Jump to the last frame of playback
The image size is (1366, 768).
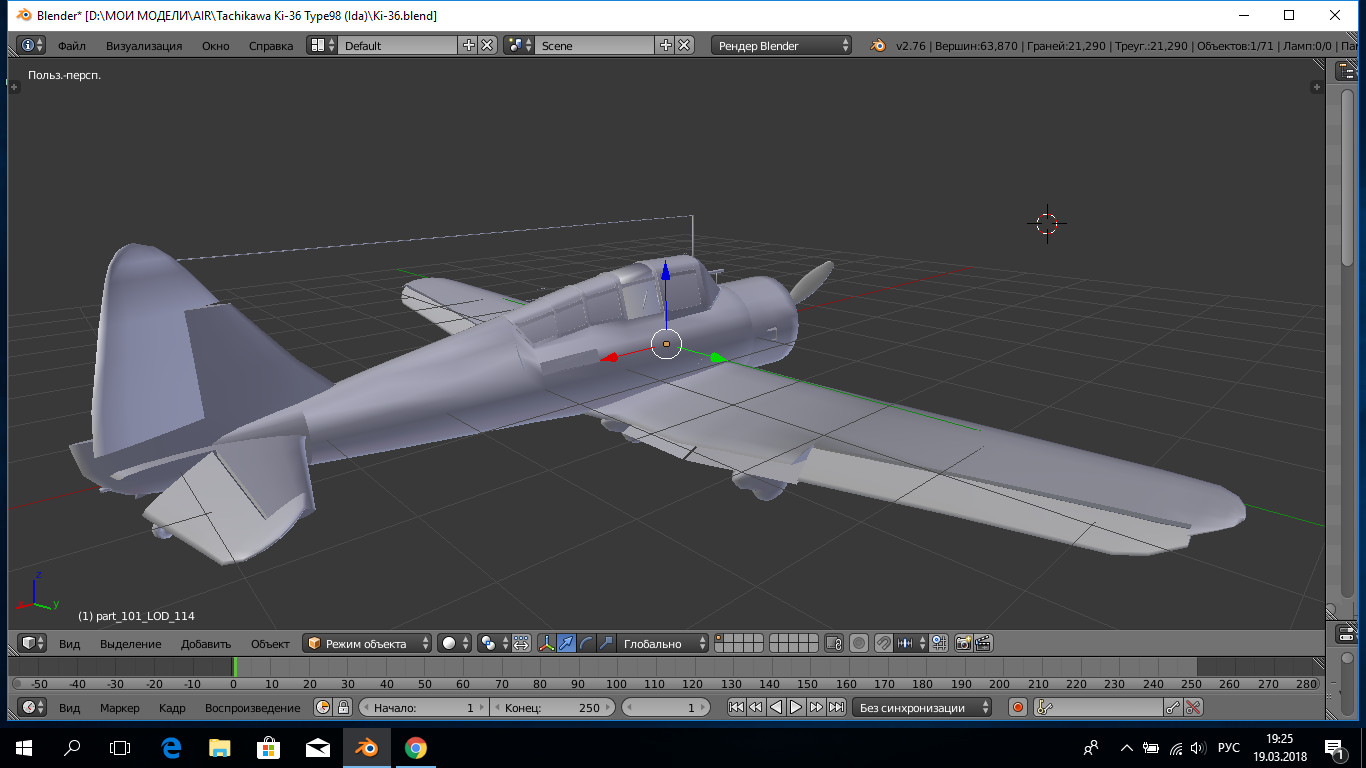836,708
